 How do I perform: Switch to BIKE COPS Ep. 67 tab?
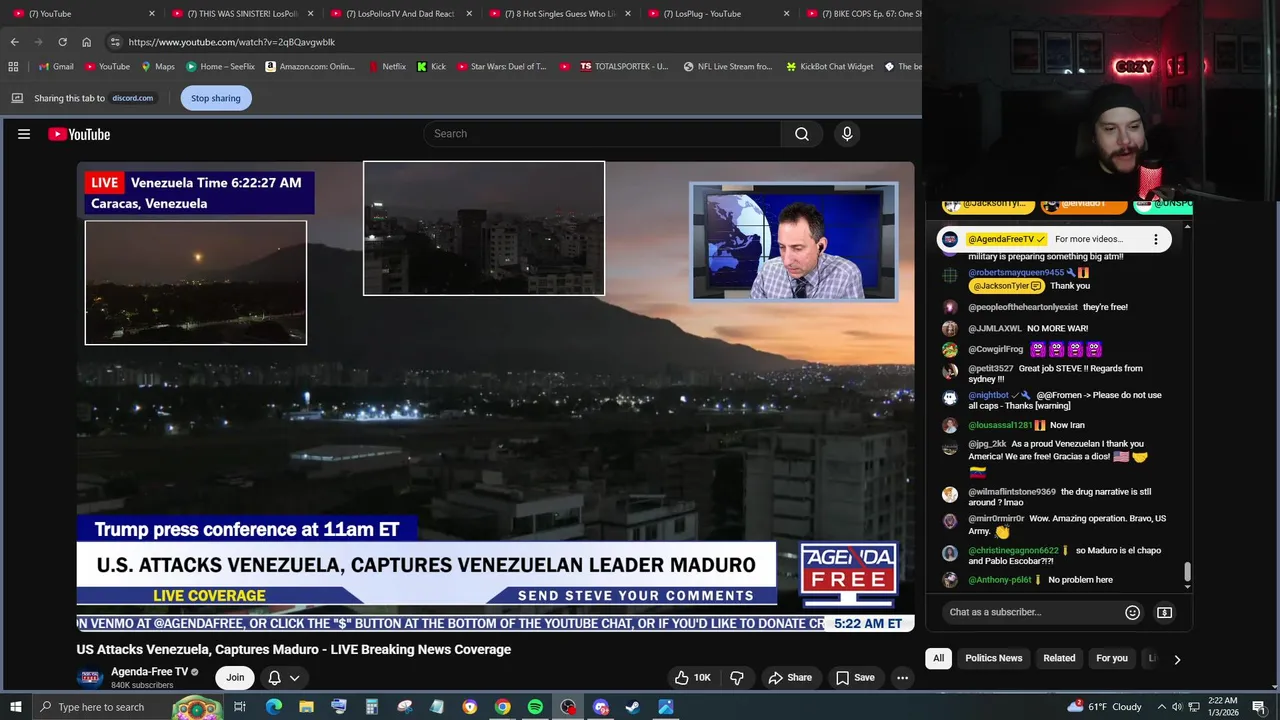[x=862, y=14]
